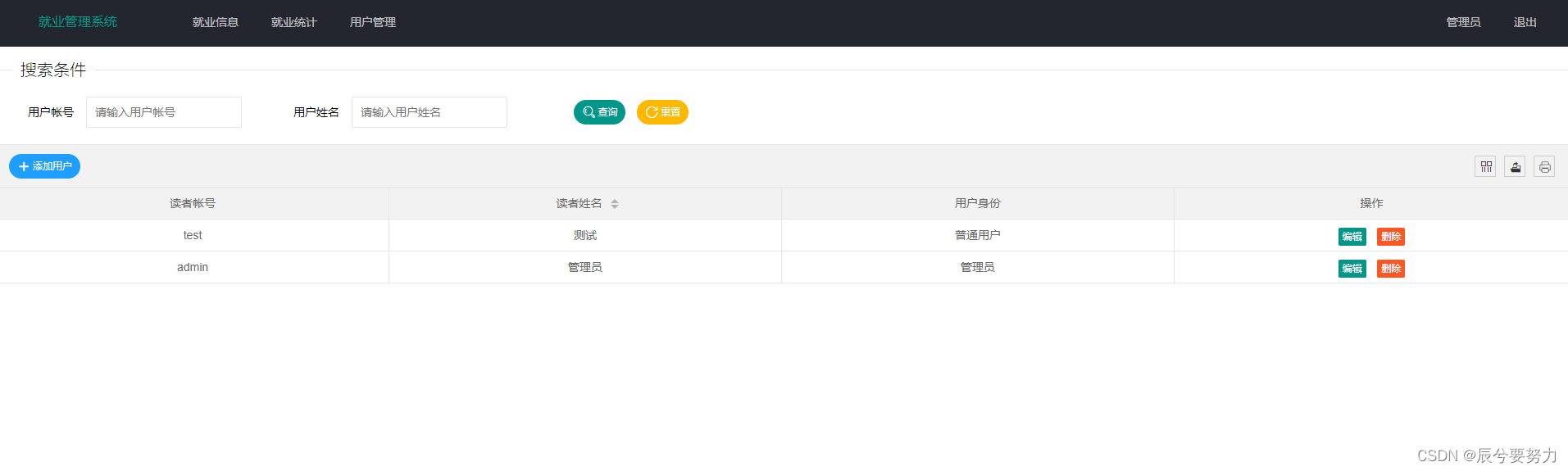Click 编辑 for the admin user
1568x471 pixels.
(1352, 269)
